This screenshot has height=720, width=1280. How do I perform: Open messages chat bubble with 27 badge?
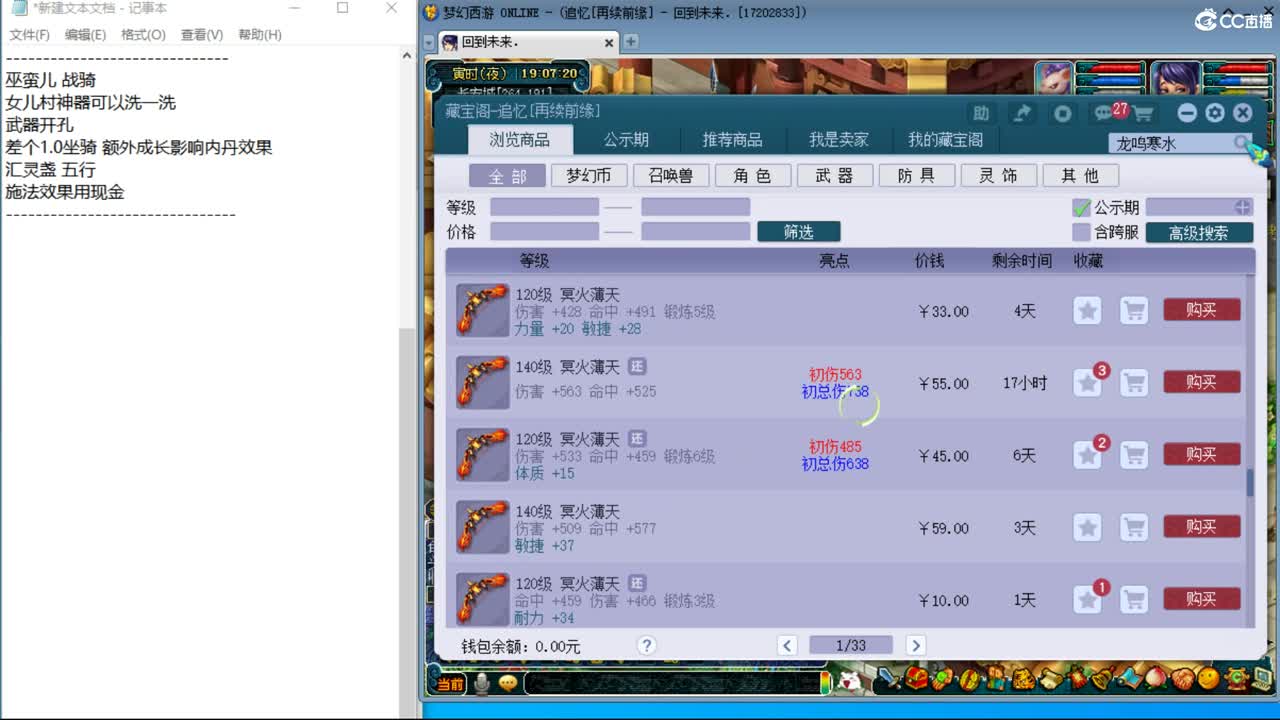pyautogui.click(x=1106, y=113)
